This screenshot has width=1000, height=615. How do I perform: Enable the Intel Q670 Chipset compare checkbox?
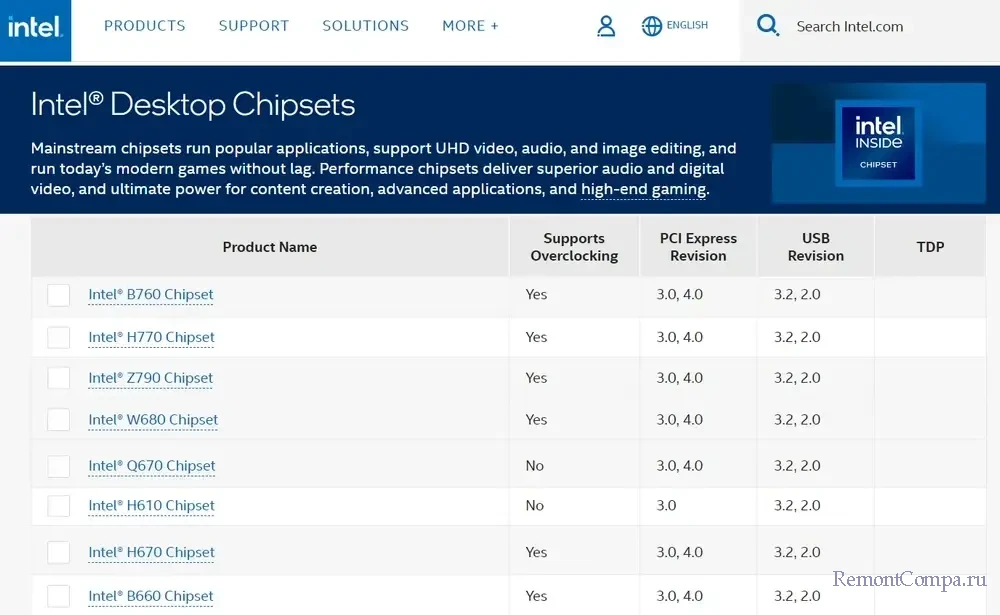[59, 466]
